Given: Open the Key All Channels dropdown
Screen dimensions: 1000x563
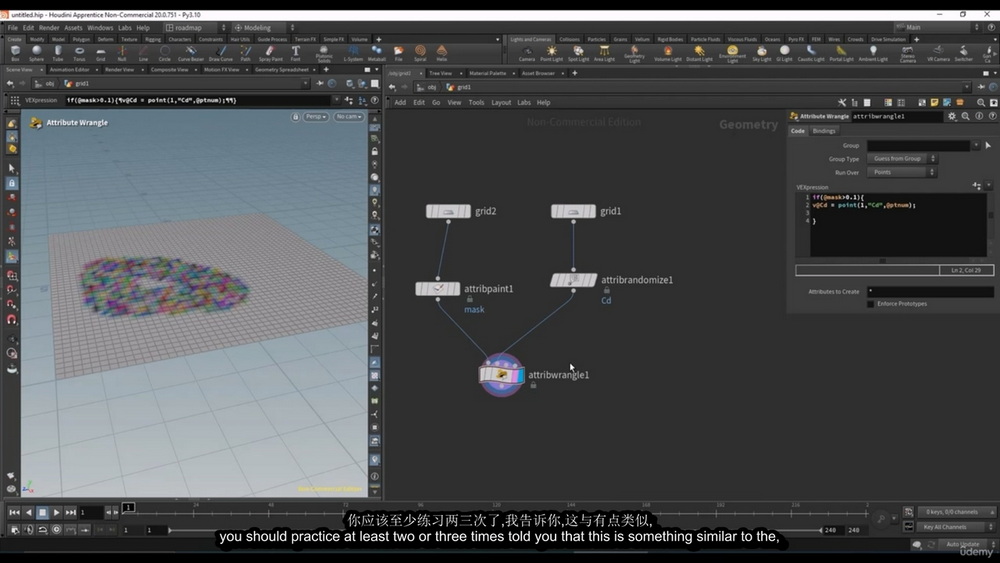Looking at the screenshot, I should (x=955, y=527).
